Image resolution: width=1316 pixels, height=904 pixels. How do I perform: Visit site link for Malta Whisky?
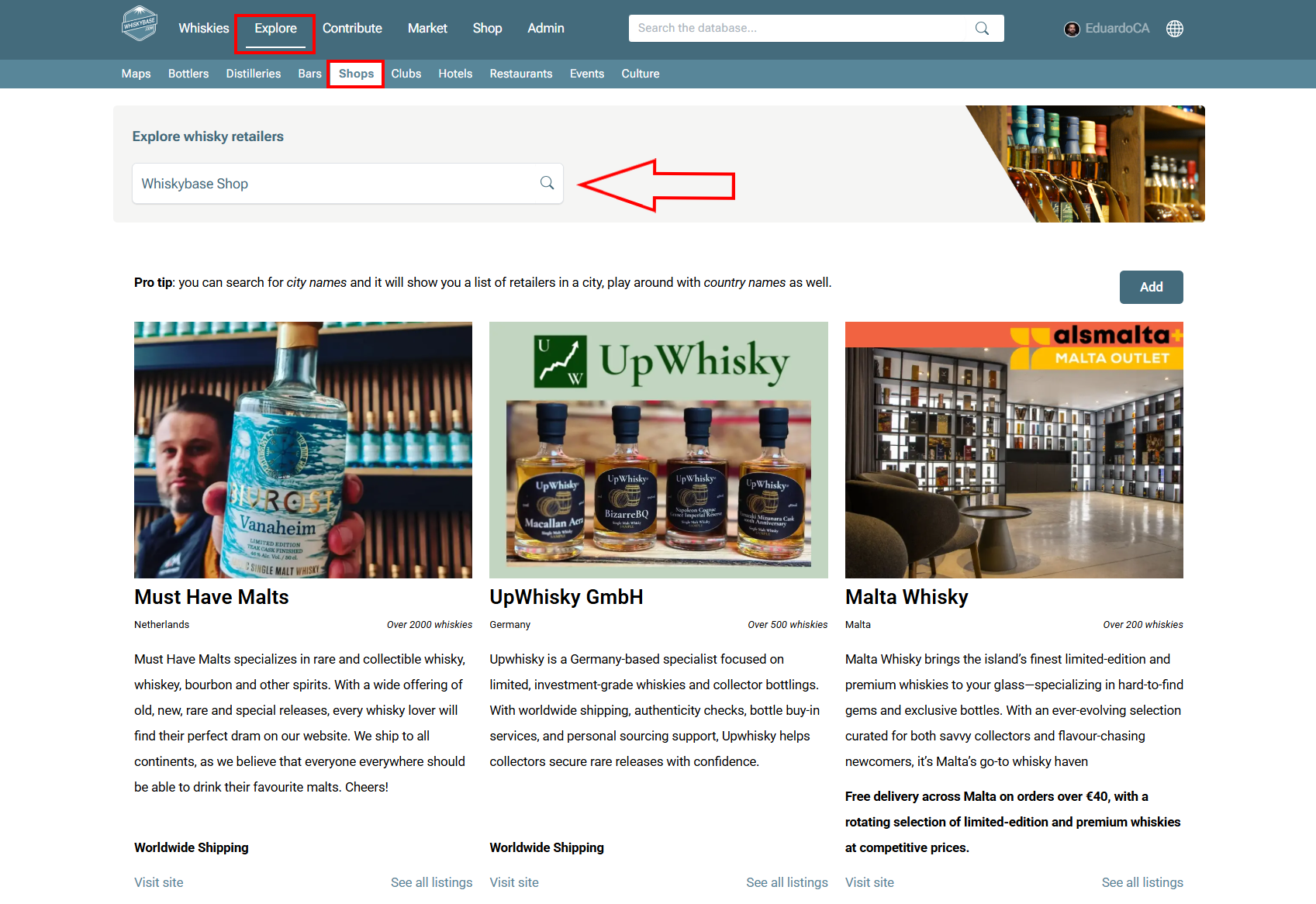(x=869, y=882)
